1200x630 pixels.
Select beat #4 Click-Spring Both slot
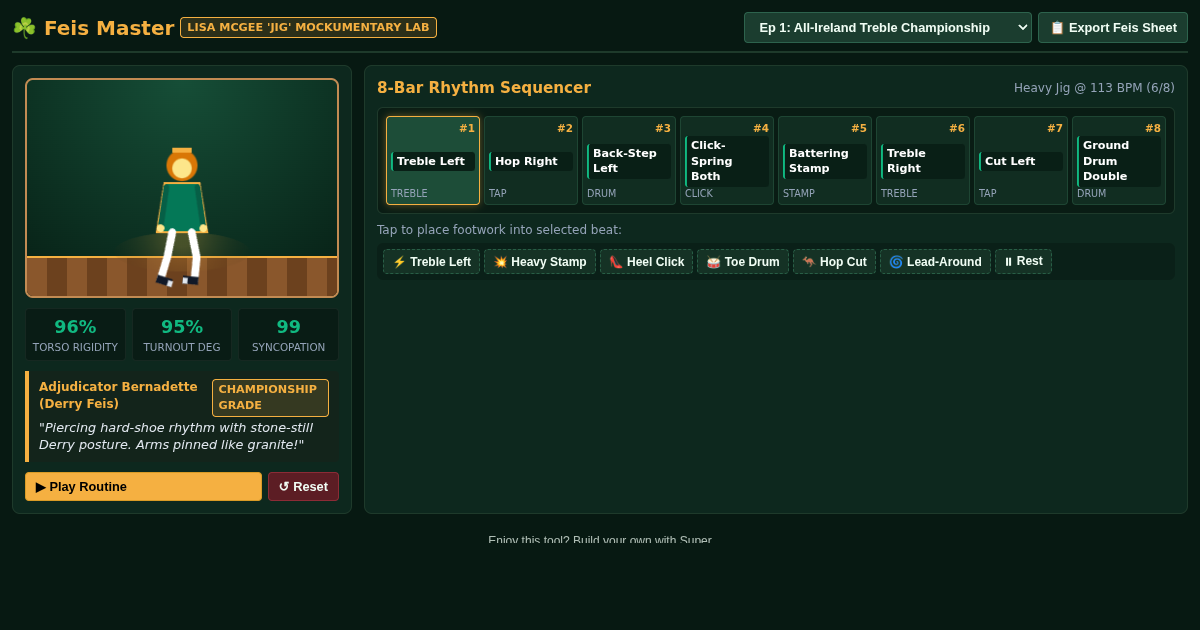727,161
